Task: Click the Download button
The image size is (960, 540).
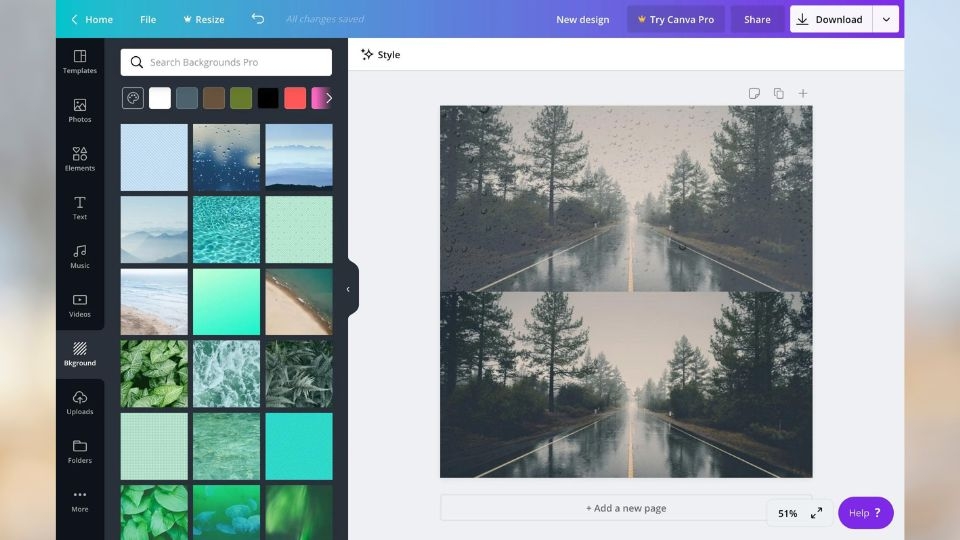Action: coord(831,20)
